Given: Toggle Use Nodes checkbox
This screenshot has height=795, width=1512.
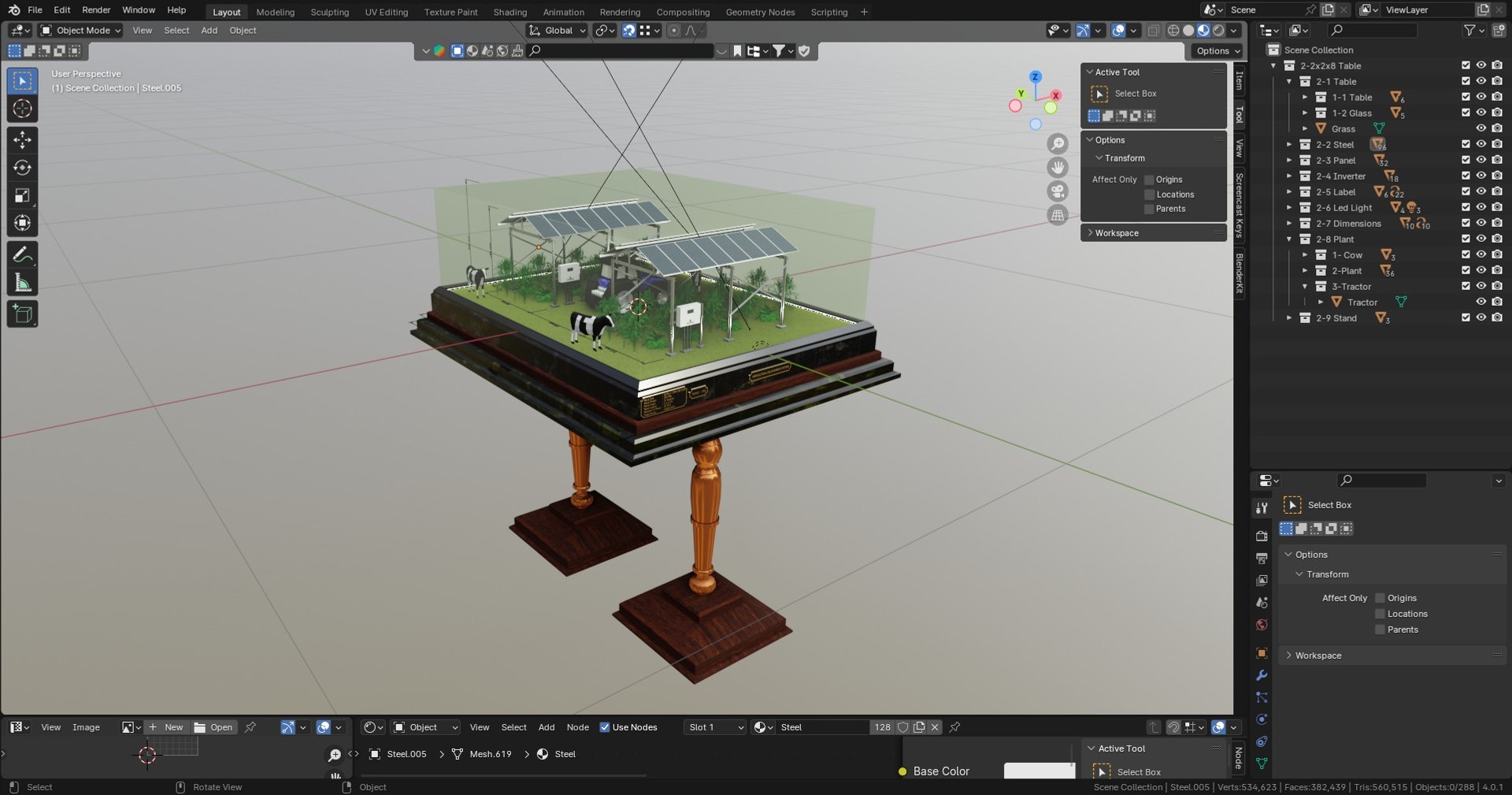Looking at the screenshot, I should [x=605, y=727].
